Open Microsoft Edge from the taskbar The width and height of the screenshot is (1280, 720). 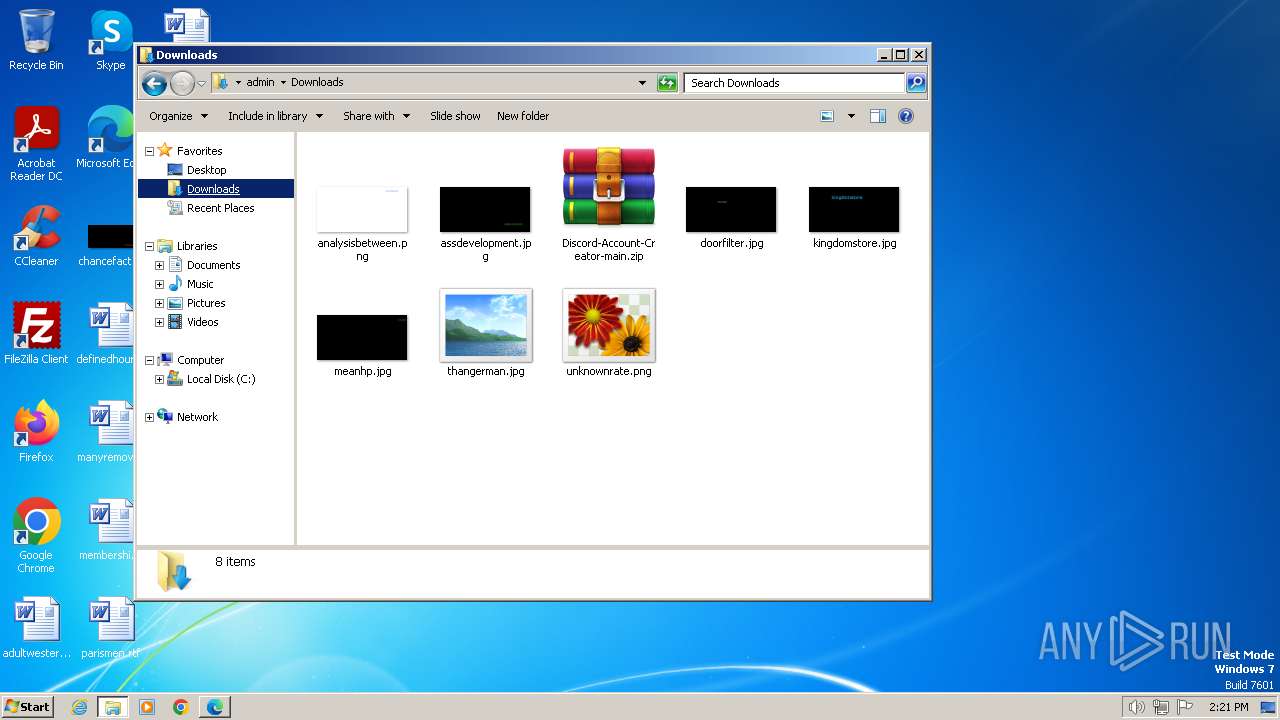(x=215, y=707)
